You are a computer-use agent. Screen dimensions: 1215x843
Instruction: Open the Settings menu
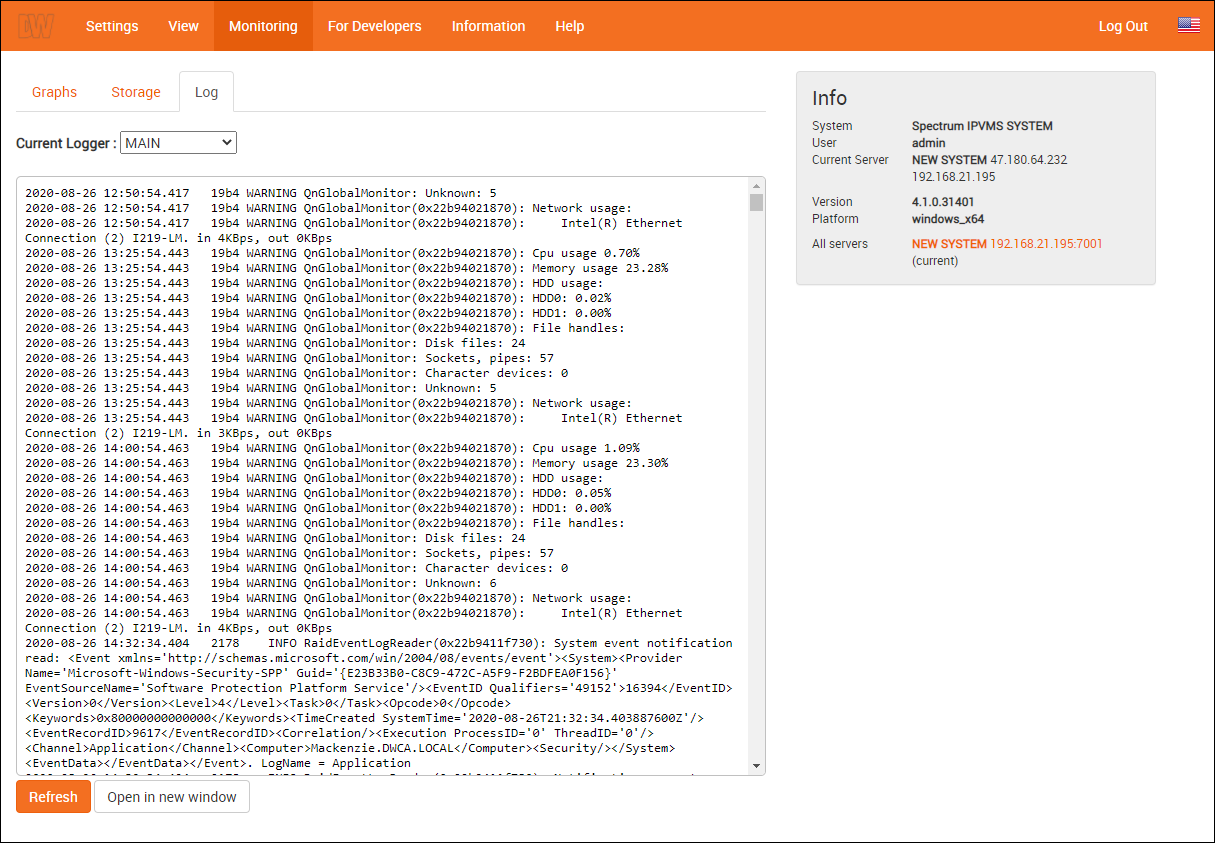(112, 26)
